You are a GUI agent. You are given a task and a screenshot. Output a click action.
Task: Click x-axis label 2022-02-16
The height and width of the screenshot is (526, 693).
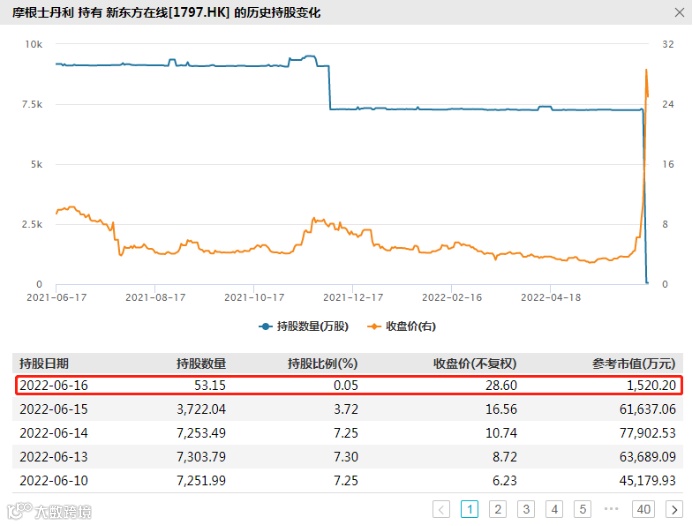click(452, 297)
